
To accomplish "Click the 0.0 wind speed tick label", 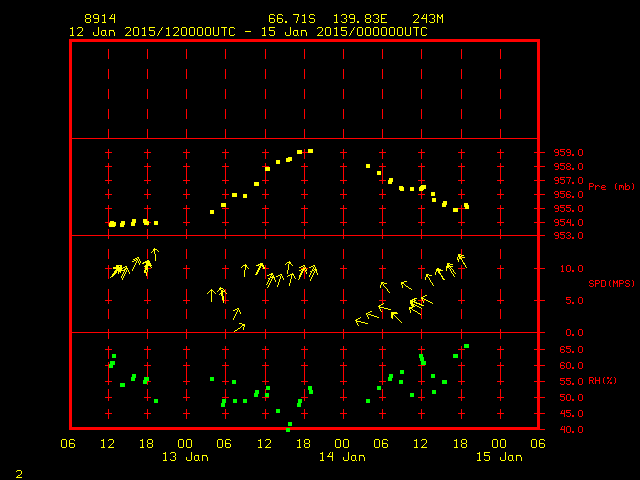I will pos(571,333).
